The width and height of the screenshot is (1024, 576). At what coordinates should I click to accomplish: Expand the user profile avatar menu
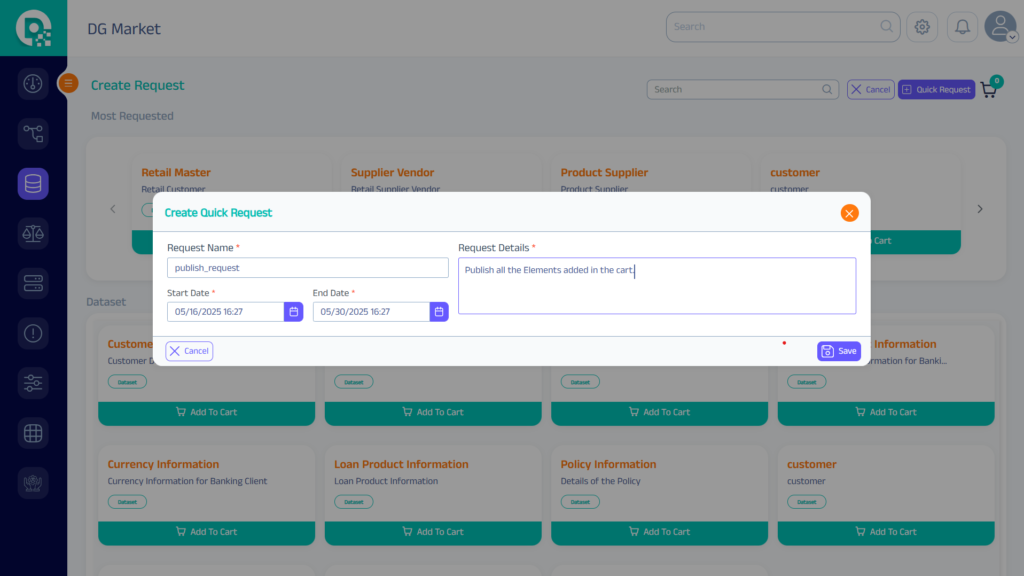pyautogui.click(x=1000, y=27)
